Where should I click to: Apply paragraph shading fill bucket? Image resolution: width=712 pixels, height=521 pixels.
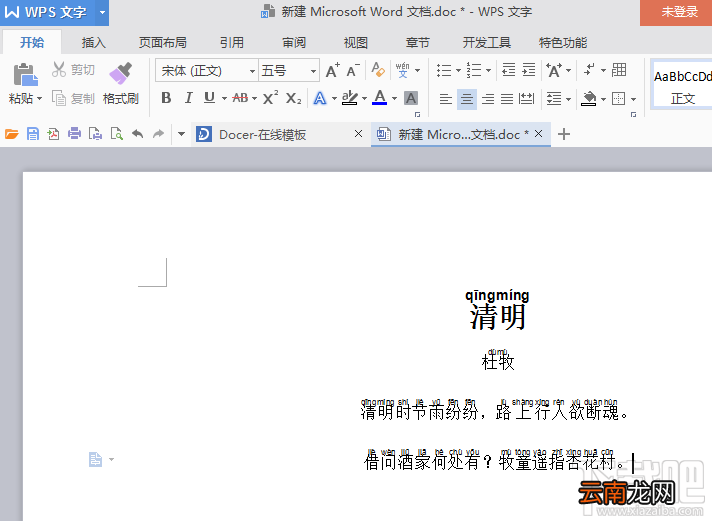589,99
